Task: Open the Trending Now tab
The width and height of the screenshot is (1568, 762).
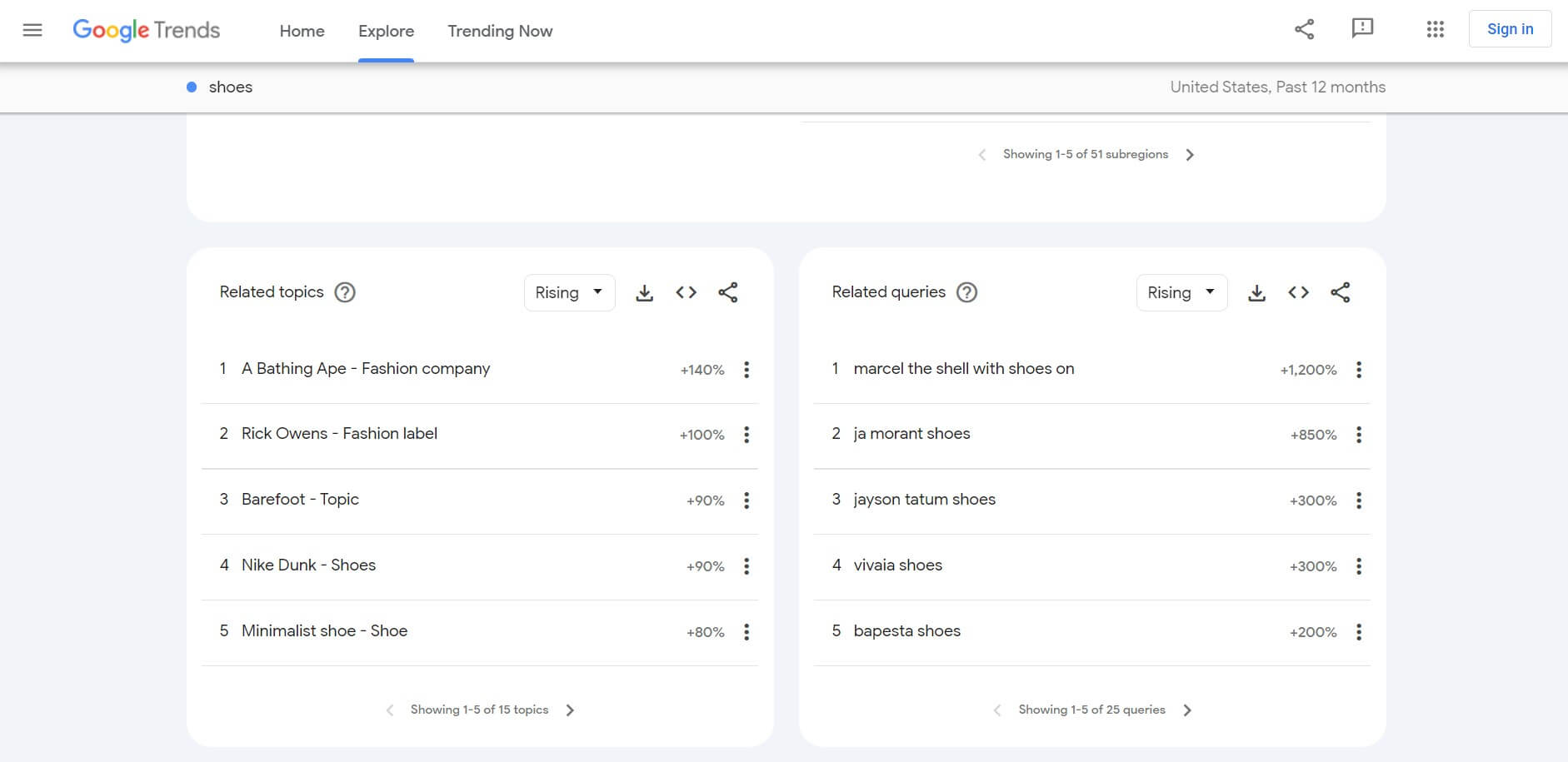Action: pos(500,31)
